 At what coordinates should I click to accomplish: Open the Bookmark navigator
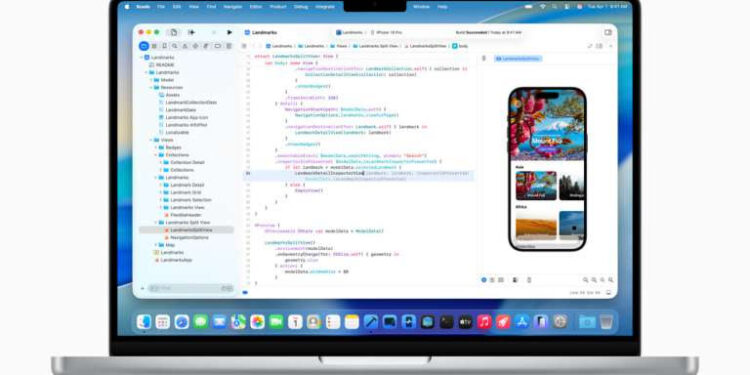(165, 46)
